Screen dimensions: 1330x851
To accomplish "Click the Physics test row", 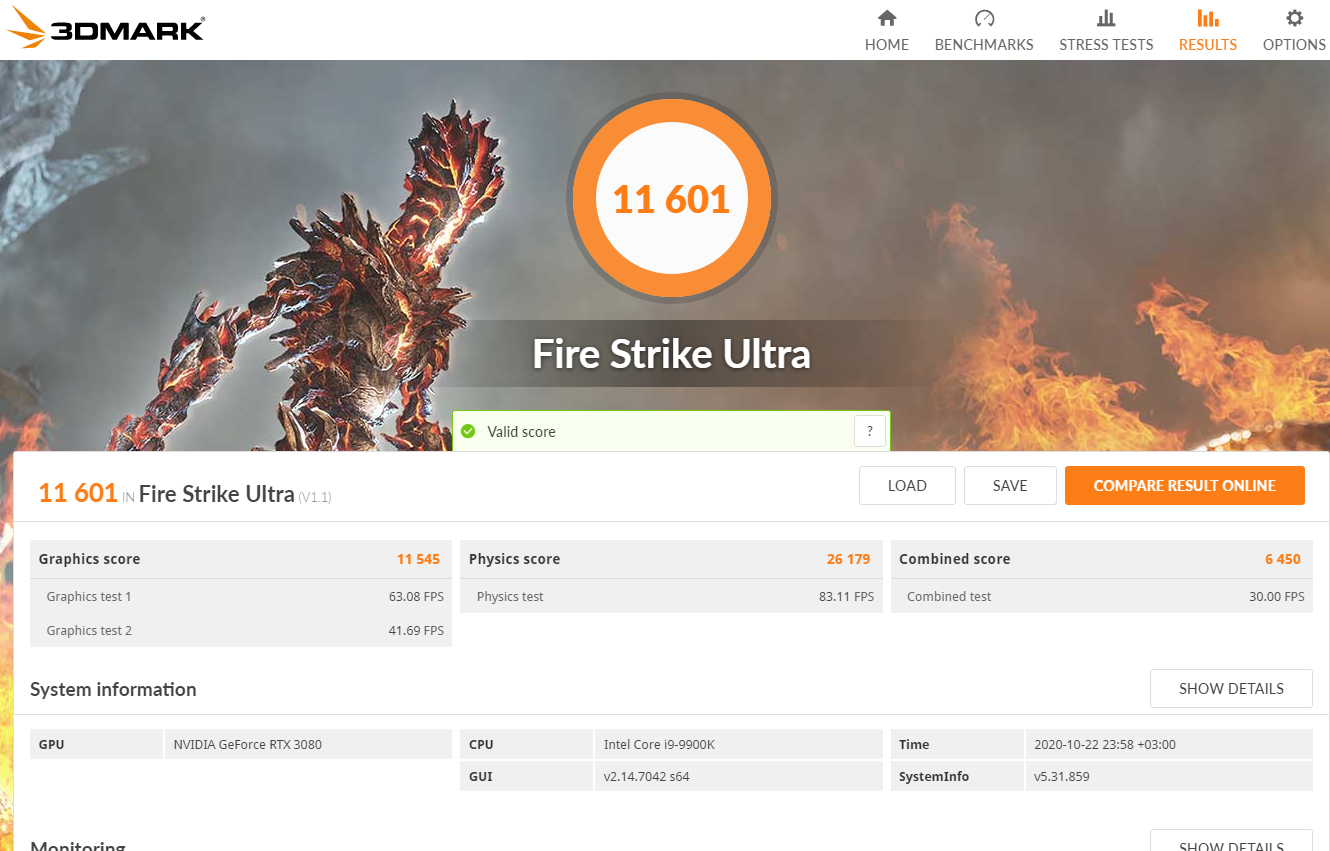I will 671,596.
